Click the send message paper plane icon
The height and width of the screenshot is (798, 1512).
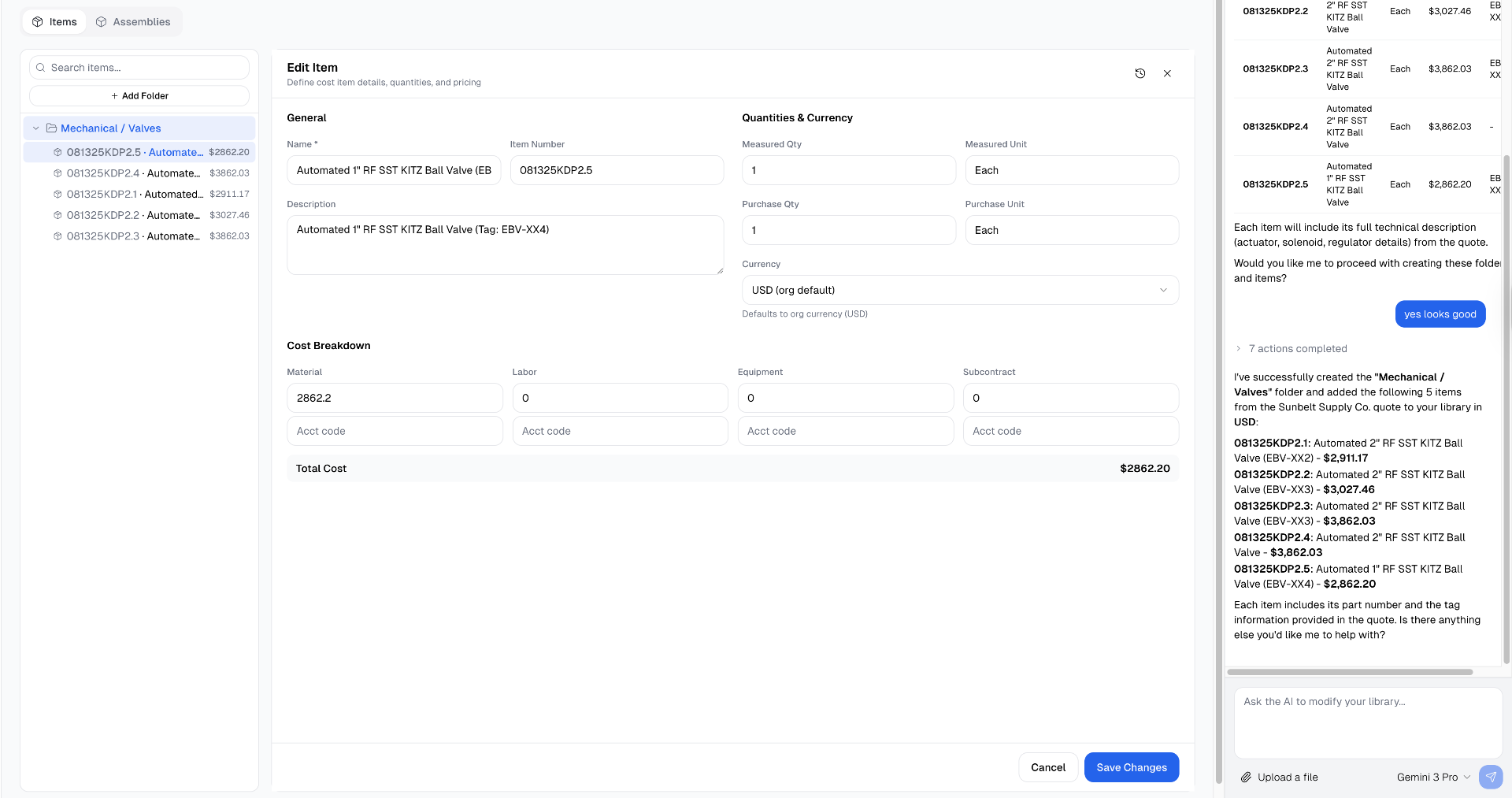(1490, 777)
